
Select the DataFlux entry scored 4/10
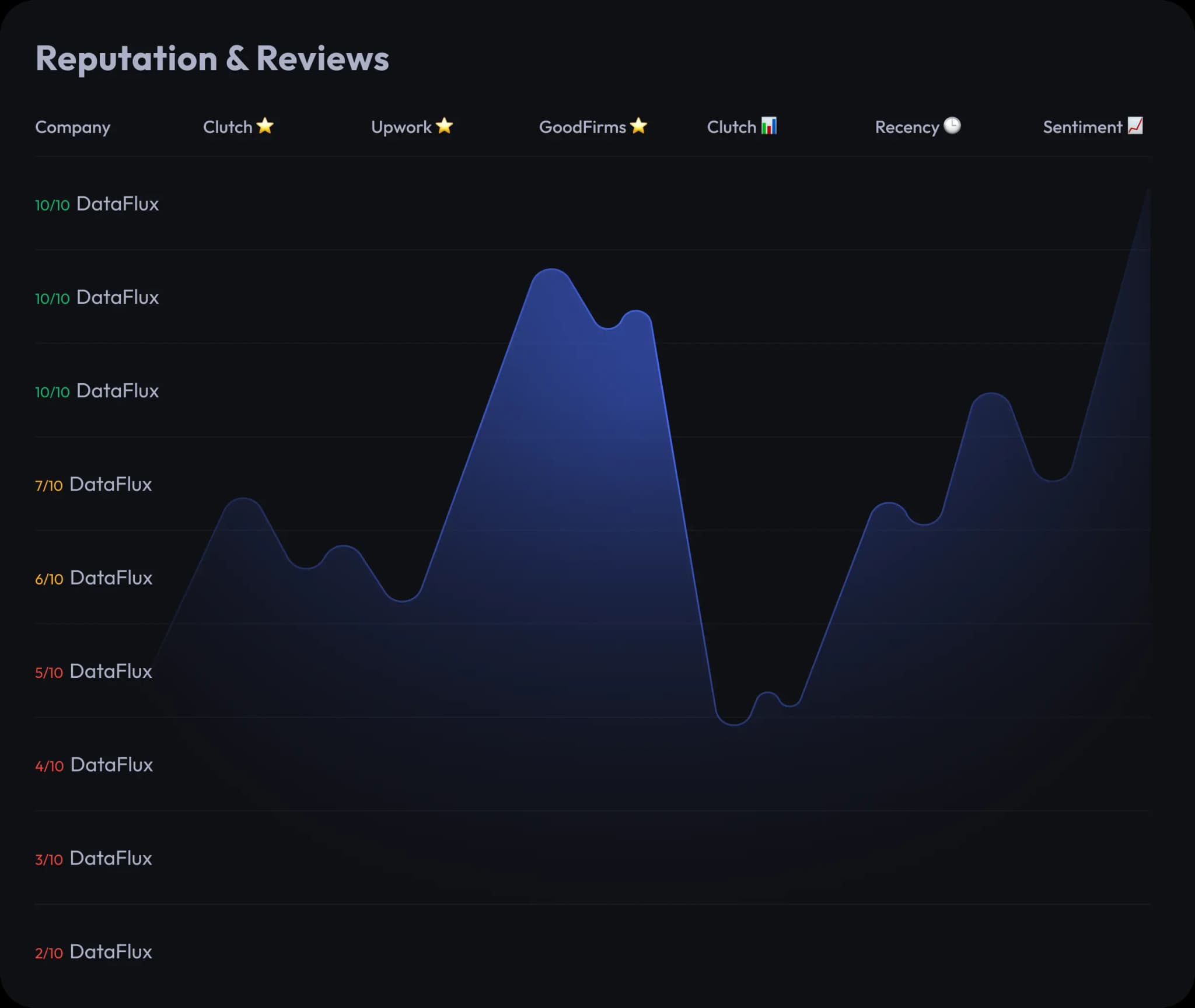(x=111, y=765)
